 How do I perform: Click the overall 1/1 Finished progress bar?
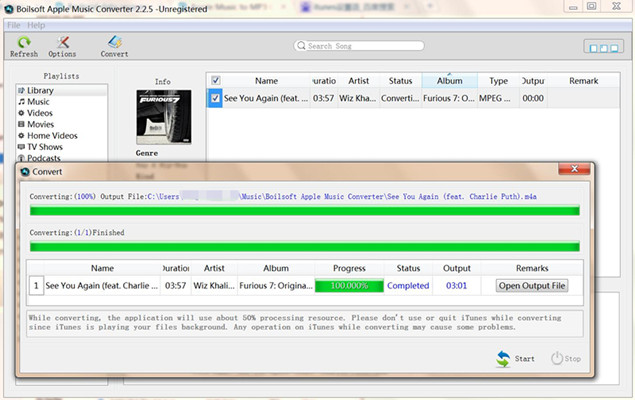tap(305, 246)
